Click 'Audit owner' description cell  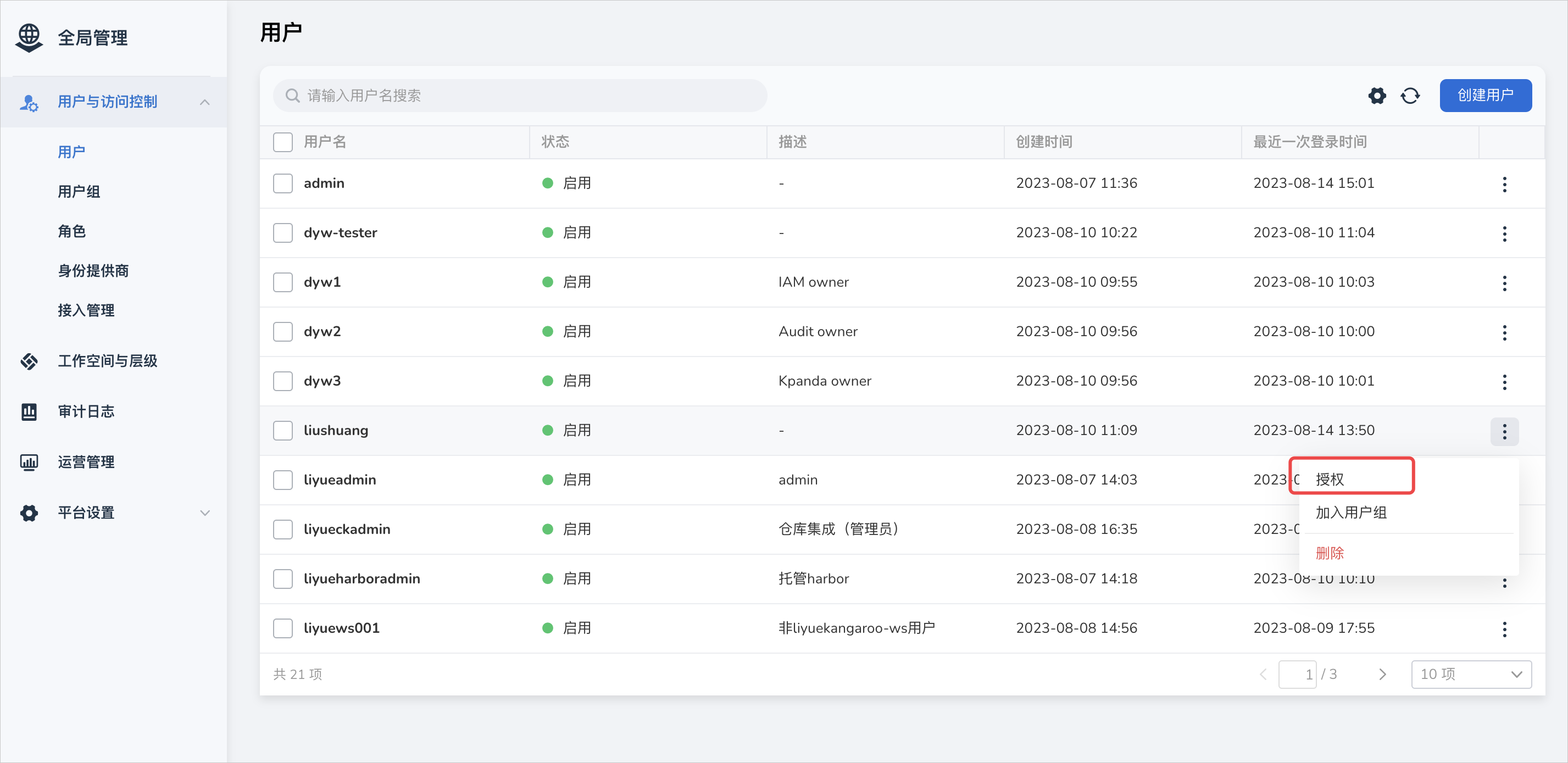tap(818, 332)
